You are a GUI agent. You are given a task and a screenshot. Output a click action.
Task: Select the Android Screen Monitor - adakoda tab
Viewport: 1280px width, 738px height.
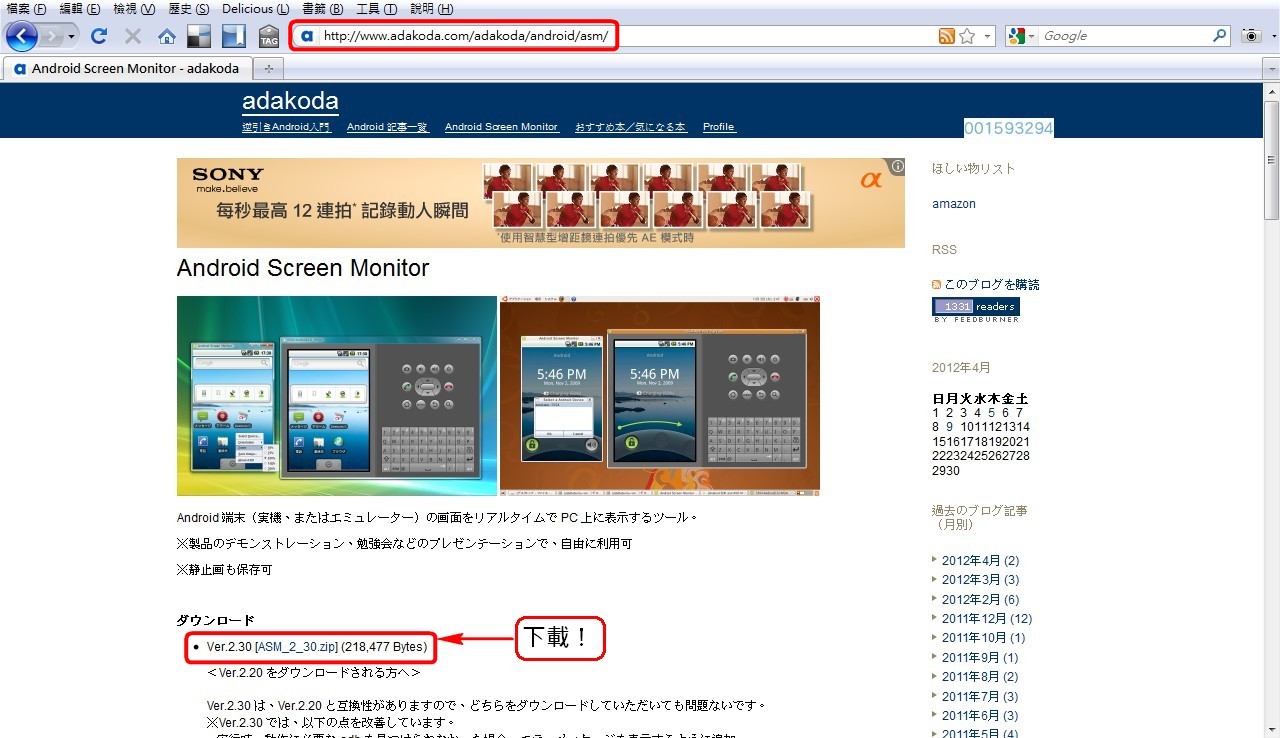(x=127, y=69)
